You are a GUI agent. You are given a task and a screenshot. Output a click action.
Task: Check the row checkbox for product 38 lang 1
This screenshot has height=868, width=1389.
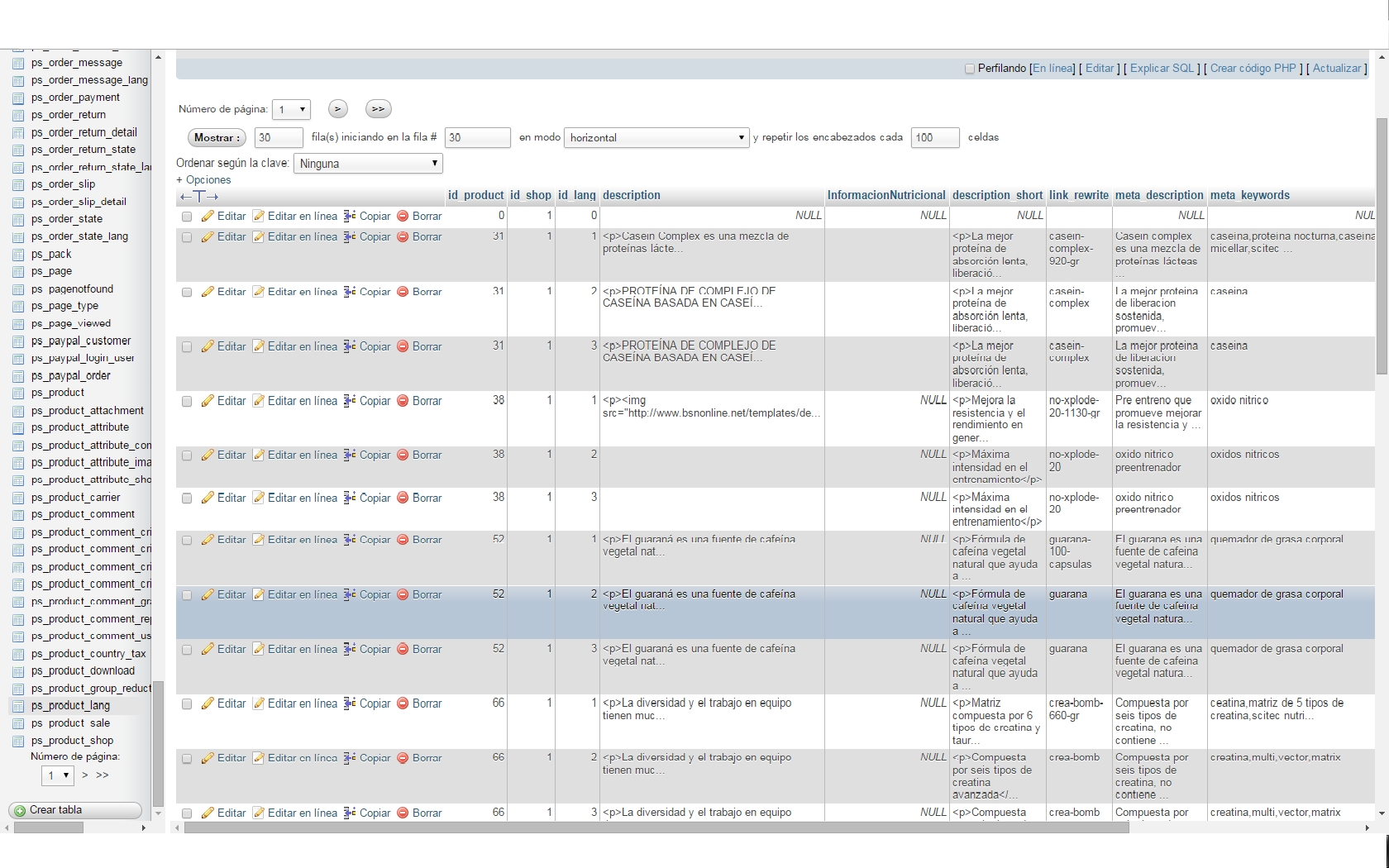tap(187, 402)
